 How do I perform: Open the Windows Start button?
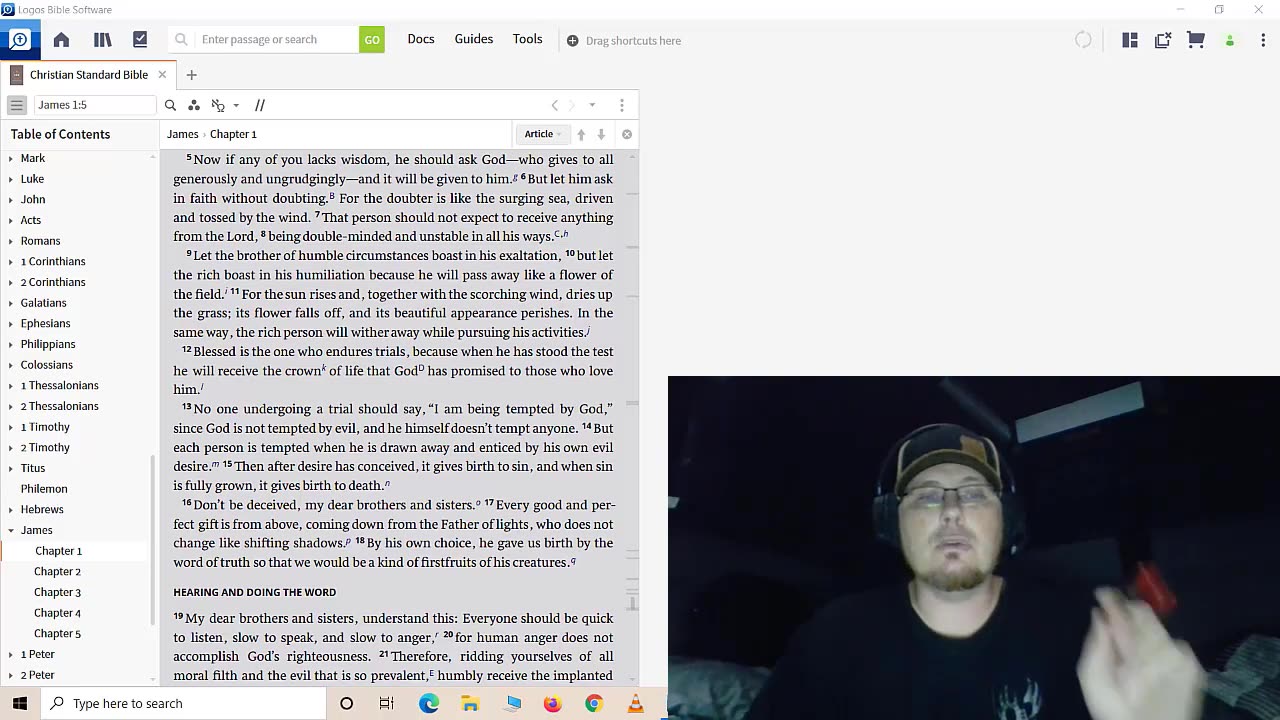[20, 703]
